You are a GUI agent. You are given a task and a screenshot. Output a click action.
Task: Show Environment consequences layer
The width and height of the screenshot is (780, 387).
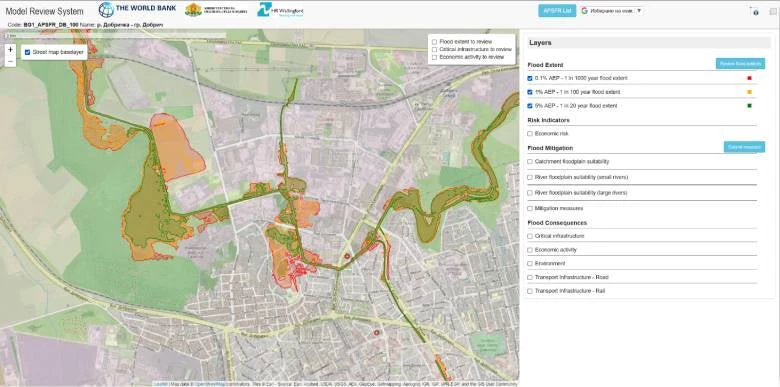[x=530, y=264]
